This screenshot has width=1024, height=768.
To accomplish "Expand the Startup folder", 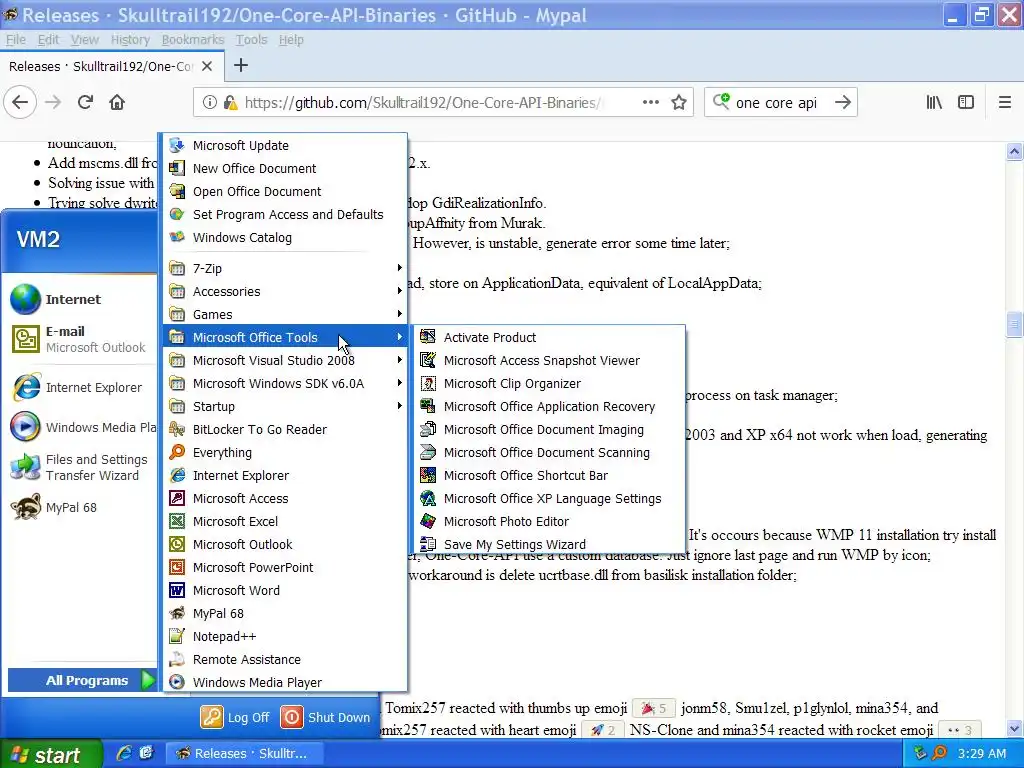I will coord(285,406).
